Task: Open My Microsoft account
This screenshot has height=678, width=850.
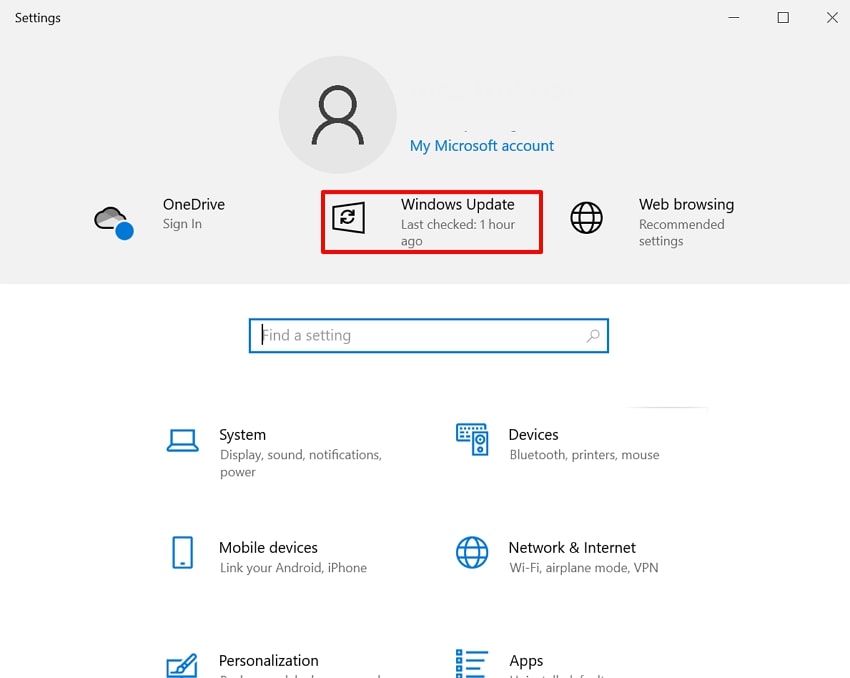Action: click(x=481, y=145)
